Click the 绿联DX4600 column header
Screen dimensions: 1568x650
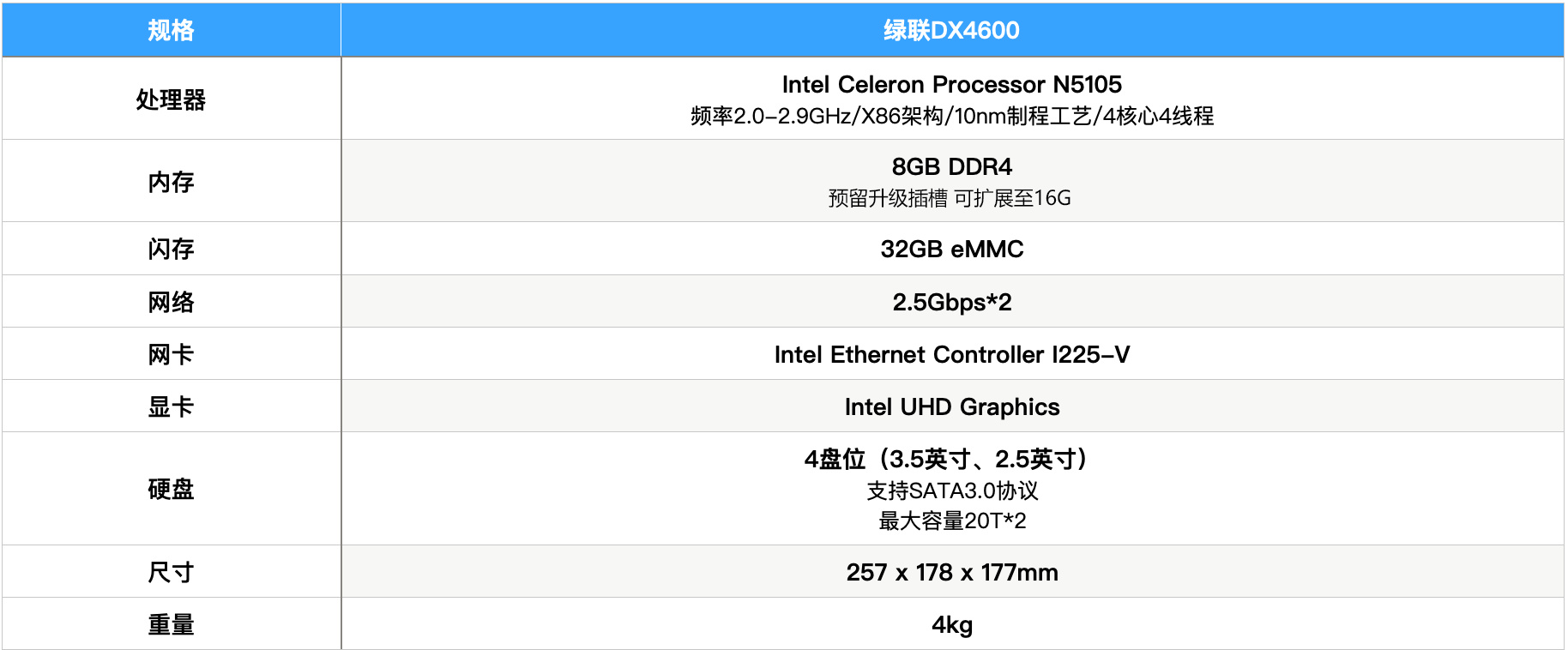click(951, 30)
